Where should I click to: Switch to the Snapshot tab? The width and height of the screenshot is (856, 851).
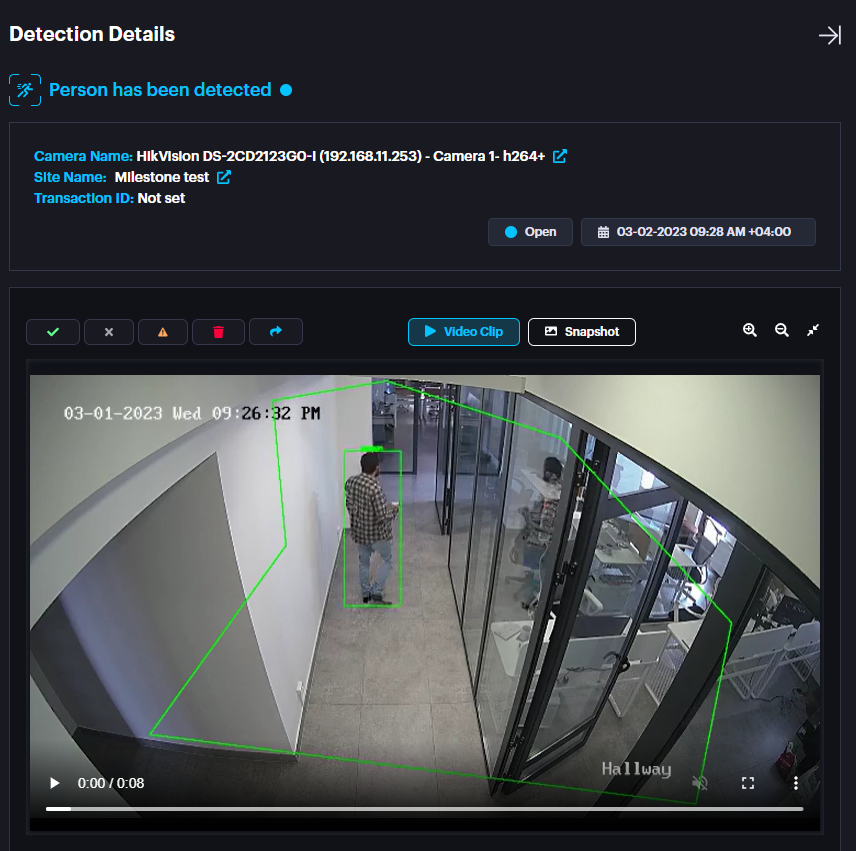[581, 332]
